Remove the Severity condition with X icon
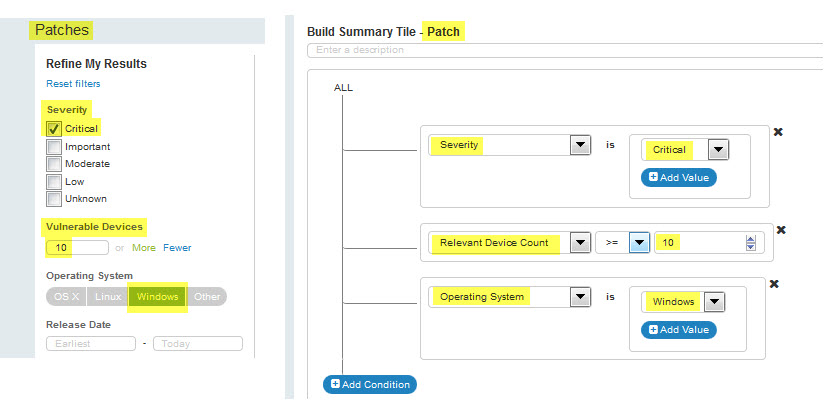The image size is (838, 413). point(778,132)
